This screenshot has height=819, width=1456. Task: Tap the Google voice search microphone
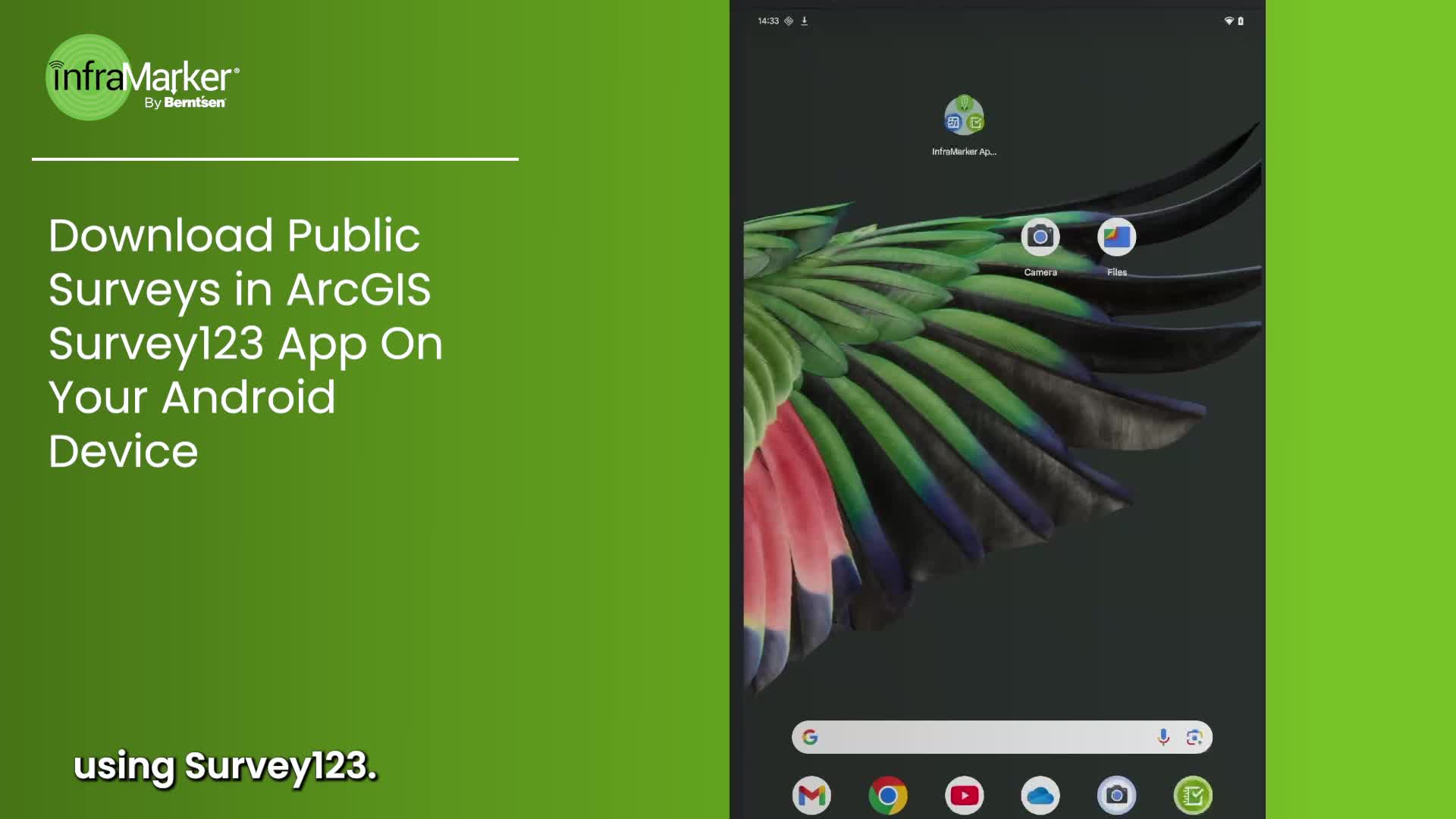(x=1163, y=737)
